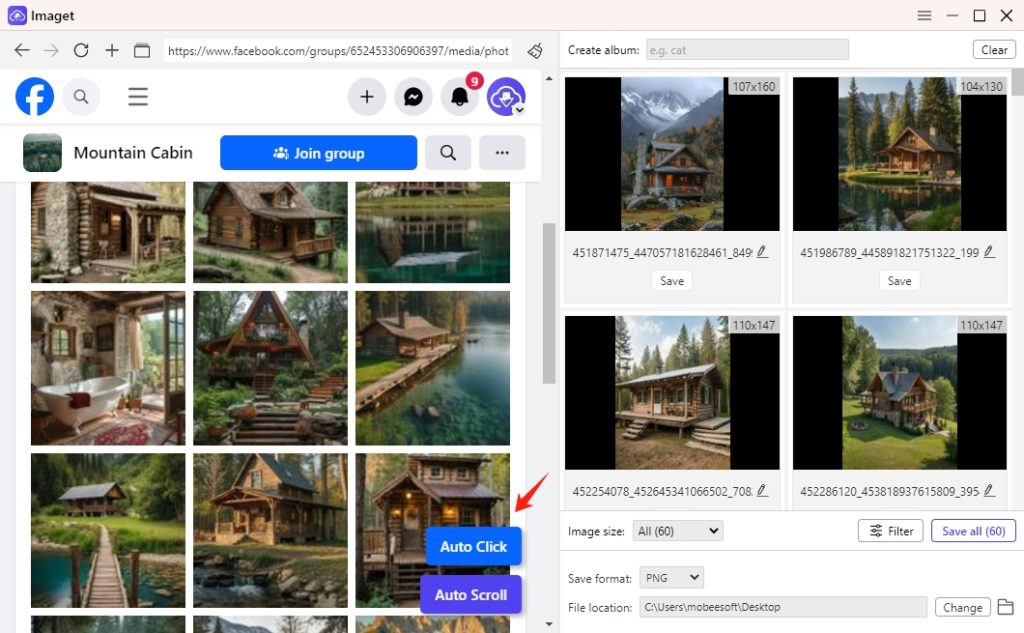Open the Facebook hamburger menu
1024x633 pixels.
point(137,96)
